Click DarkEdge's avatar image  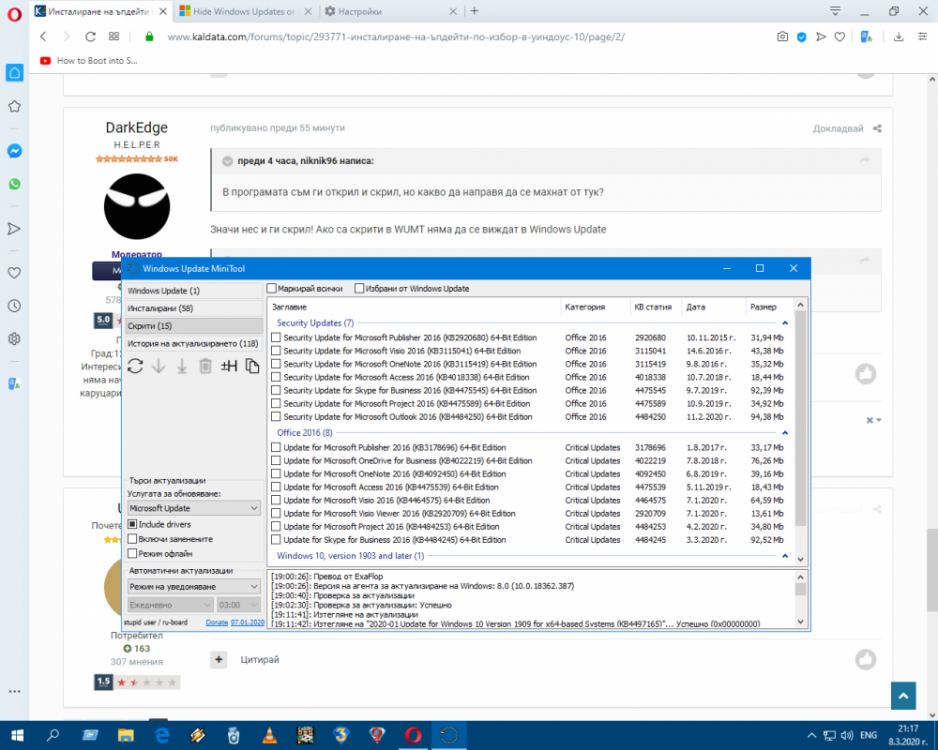click(137, 207)
